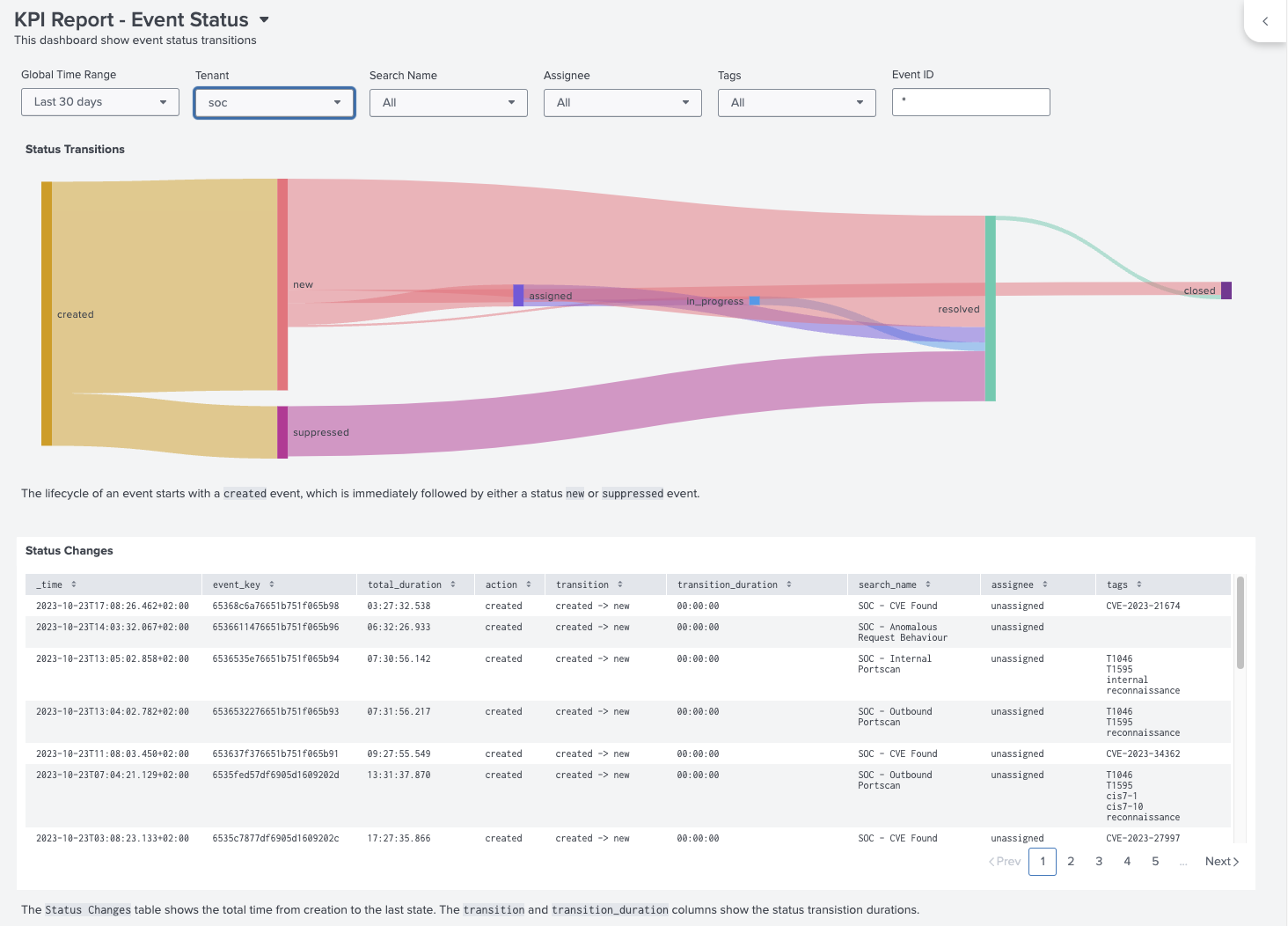This screenshot has height=926, width=1288.
Task: Click the Event ID input field
Action: (970, 101)
